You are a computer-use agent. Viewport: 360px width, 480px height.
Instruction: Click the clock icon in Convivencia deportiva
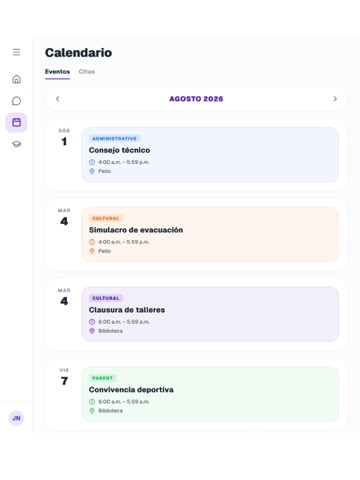[92, 402]
